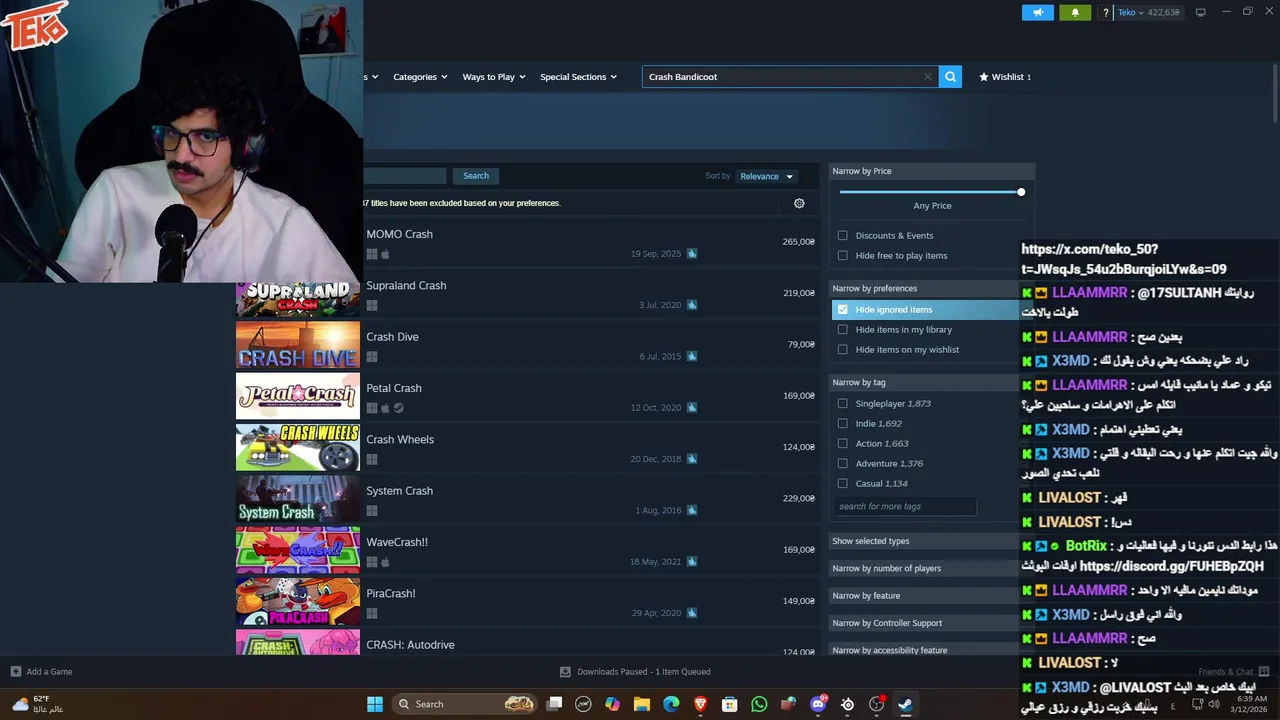Open the Categories store menu
This screenshot has height=720, width=1280.
pos(420,77)
